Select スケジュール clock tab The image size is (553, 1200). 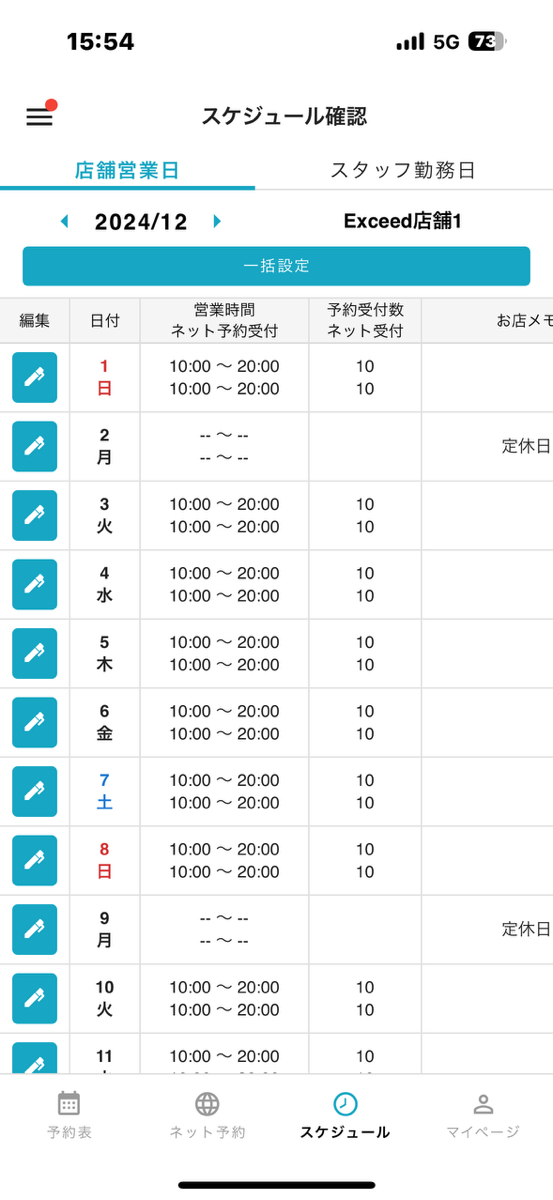345,1115
